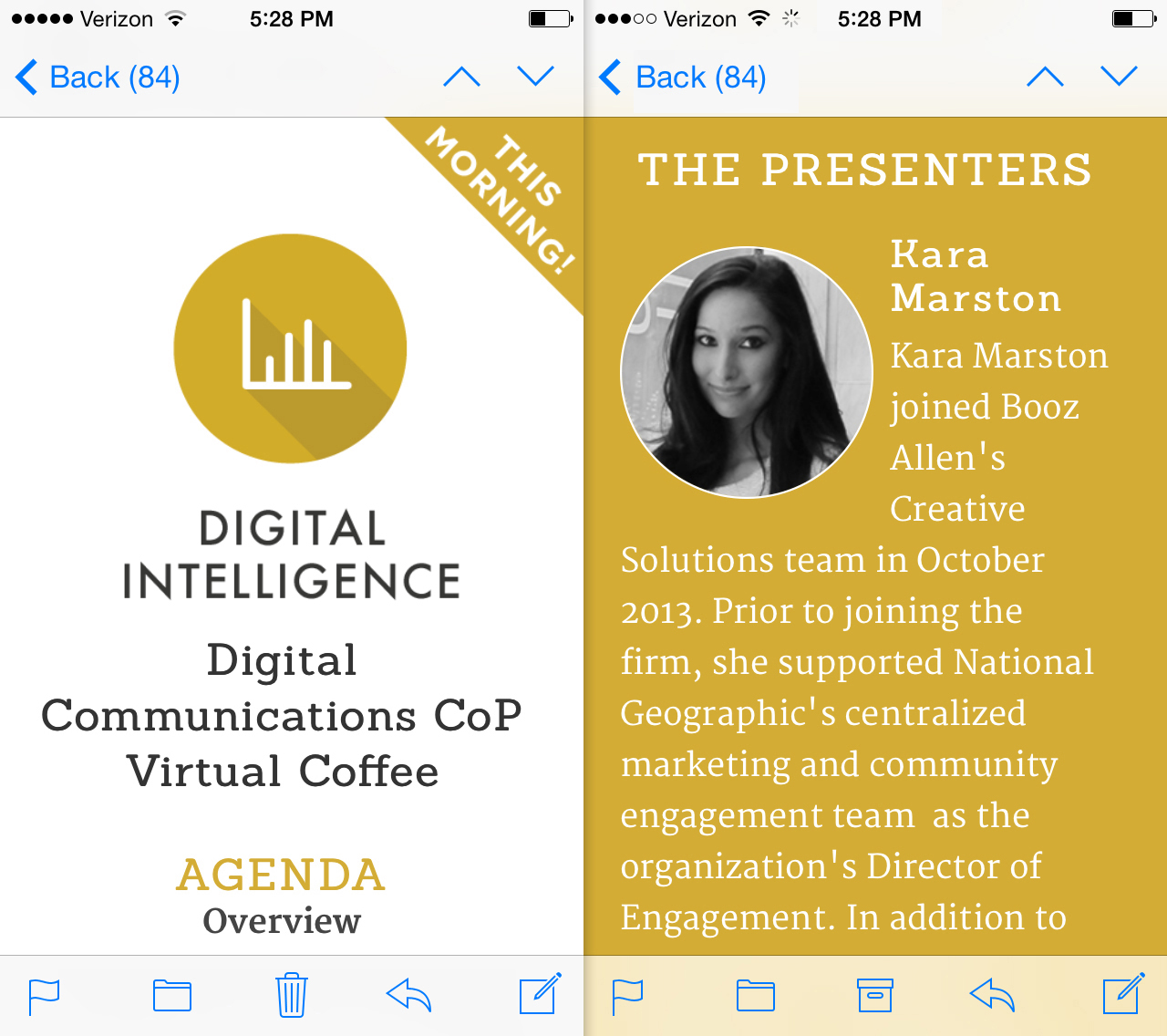This screenshot has height=1036, width=1167.
Task: Compose new message on right screen
Action: (x=1122, y=994)
